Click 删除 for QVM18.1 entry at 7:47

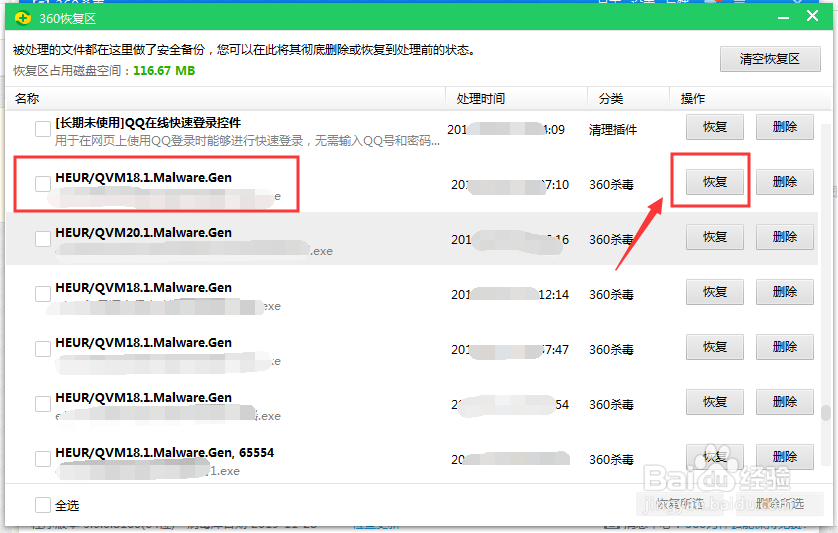tap(785, 347)
